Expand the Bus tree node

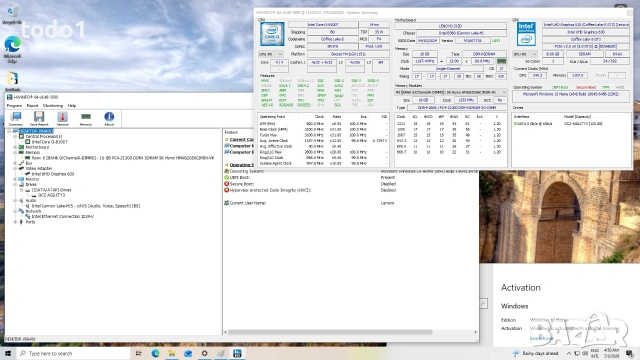click(x=15, y=163)
